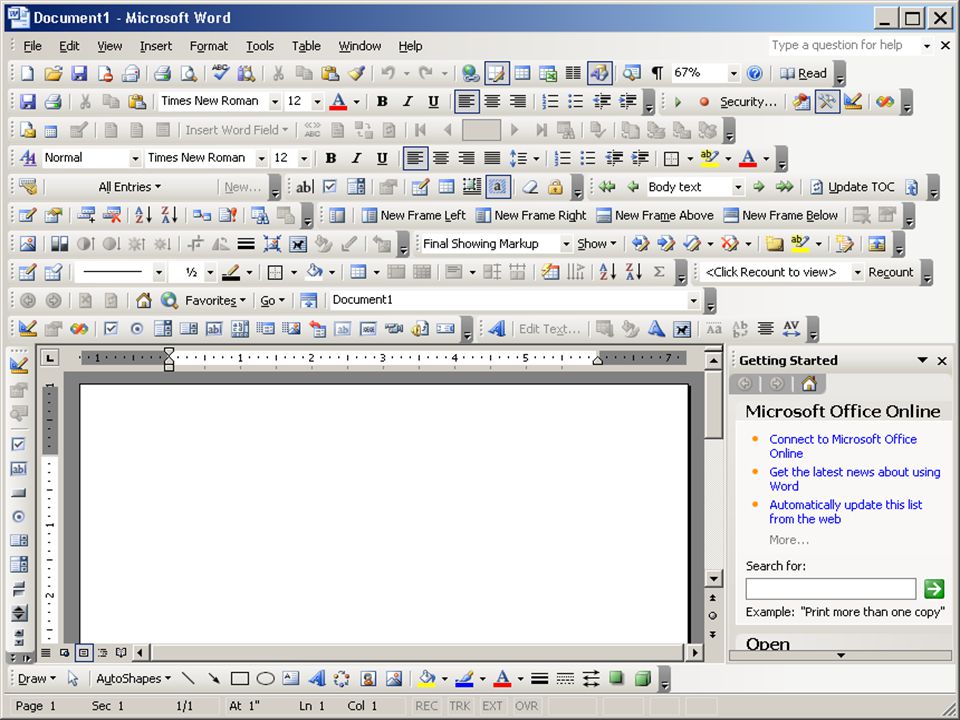Open Zoom 67% dropdown
960x720 pixels.
pos(733,73)
